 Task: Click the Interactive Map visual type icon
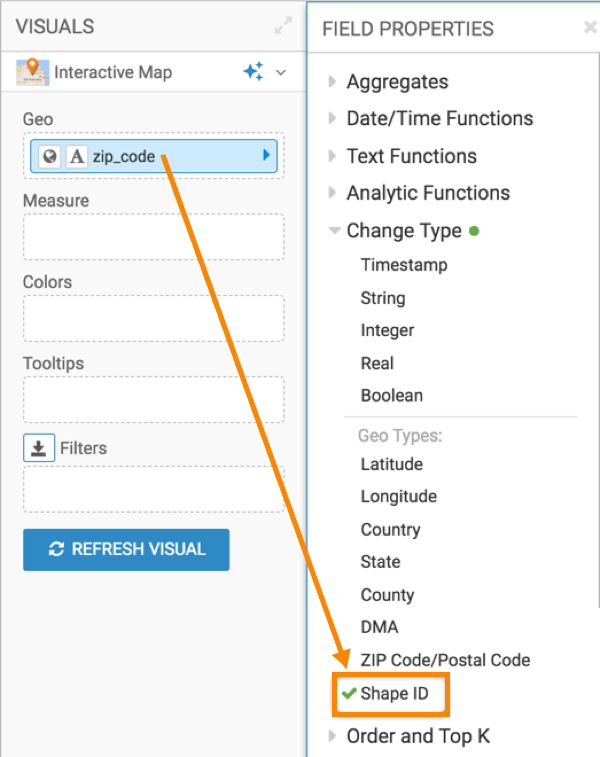tap(33, 72)
